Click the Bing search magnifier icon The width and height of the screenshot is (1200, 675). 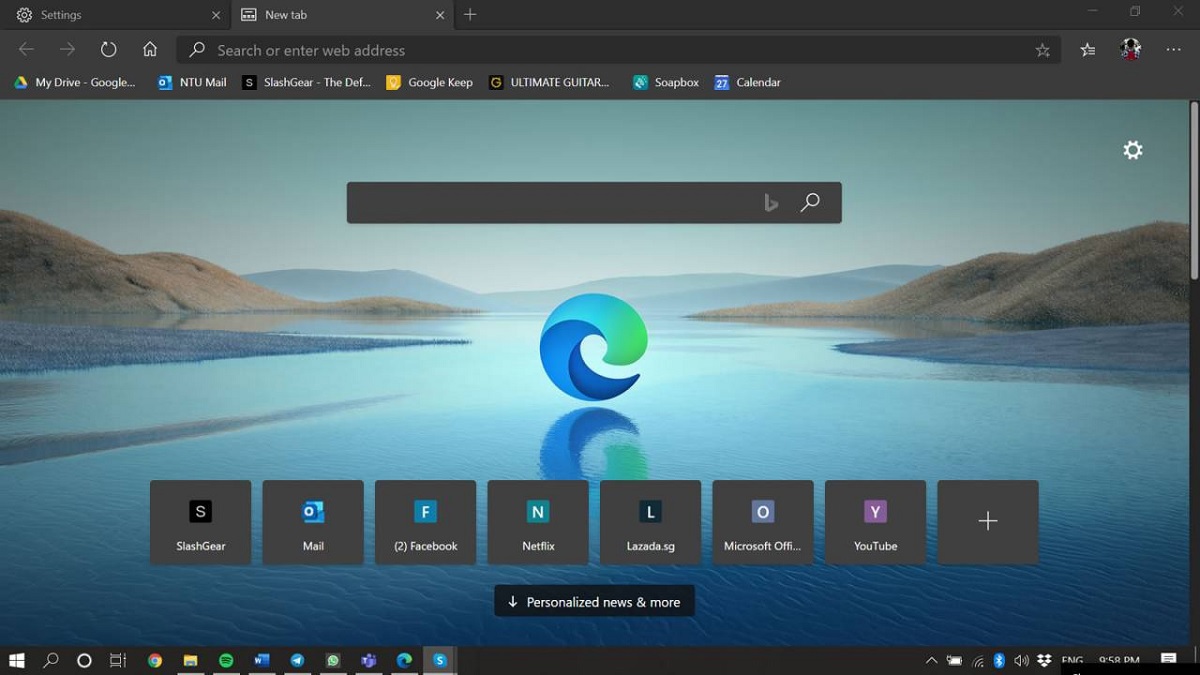pos(810,203)
